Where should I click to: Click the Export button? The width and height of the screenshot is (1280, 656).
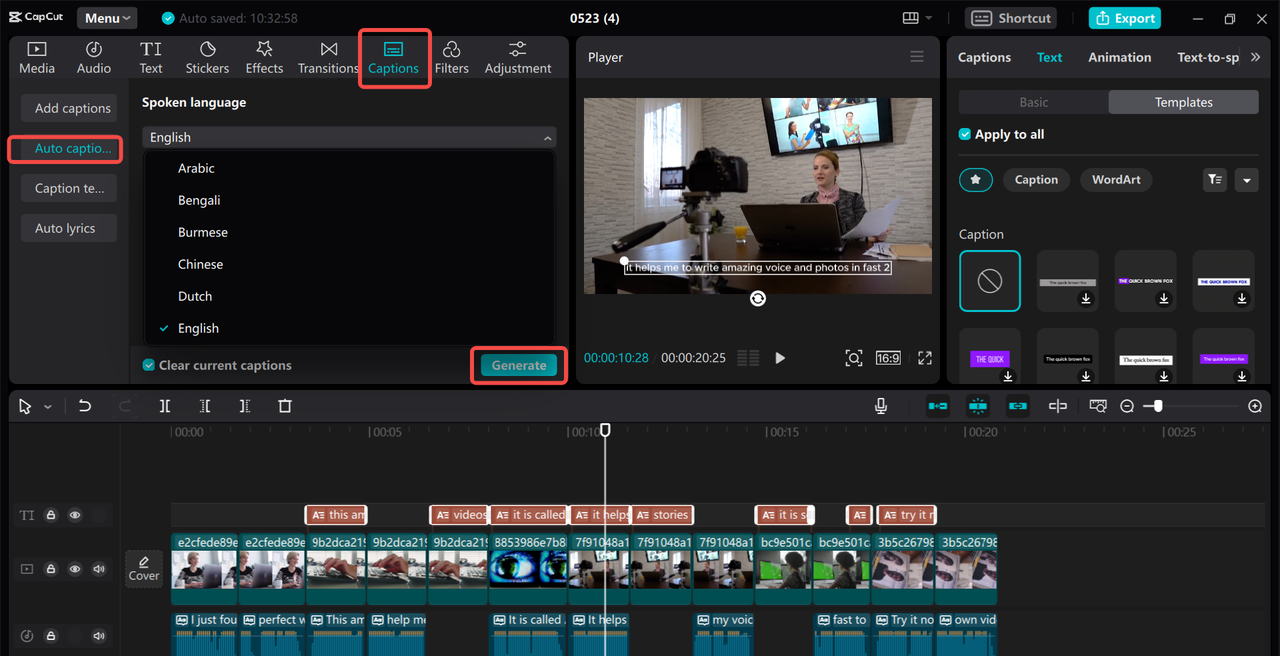pos(1126,18)
